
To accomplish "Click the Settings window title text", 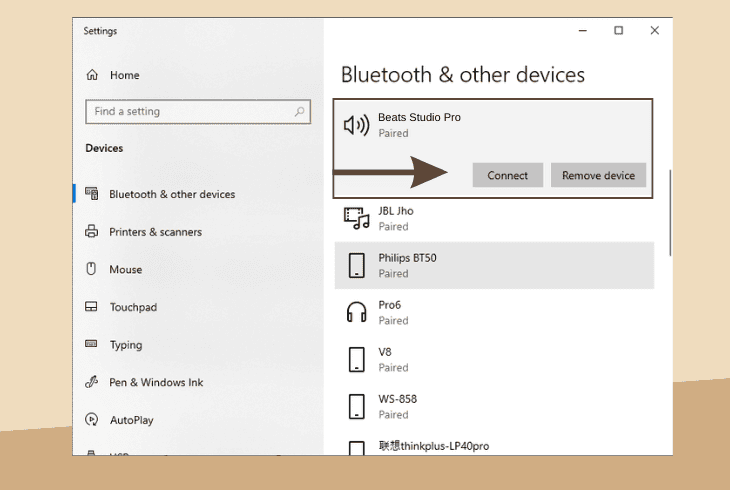I will tap(100, 31).
